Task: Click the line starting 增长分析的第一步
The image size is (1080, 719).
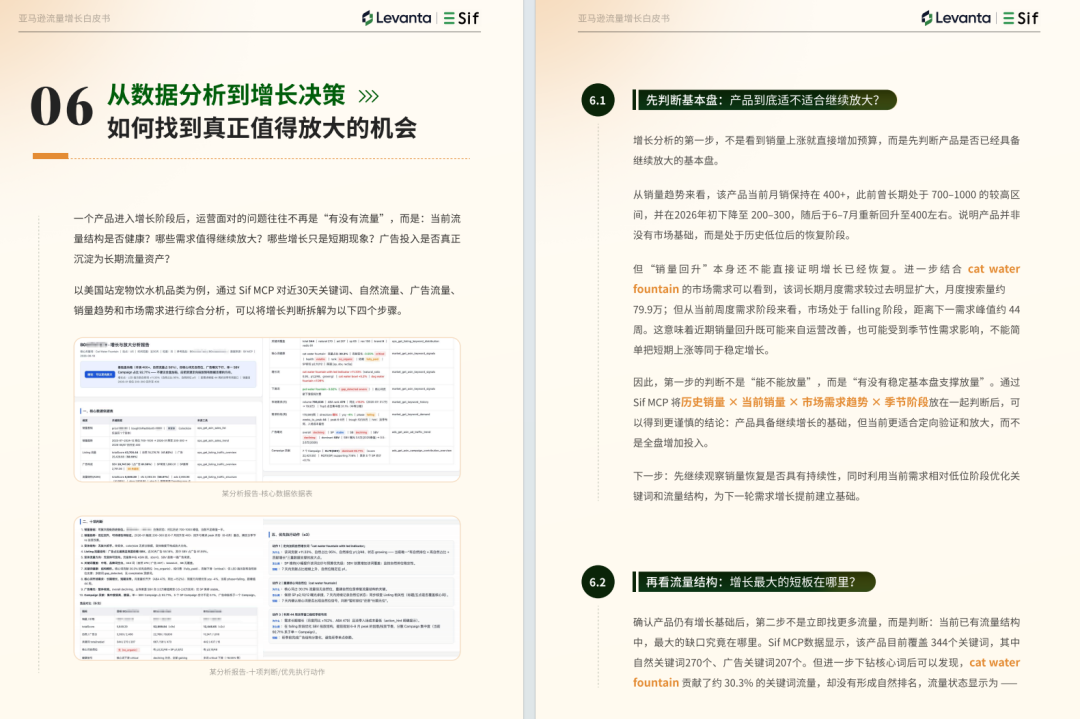Action: (x=827, y=140)
